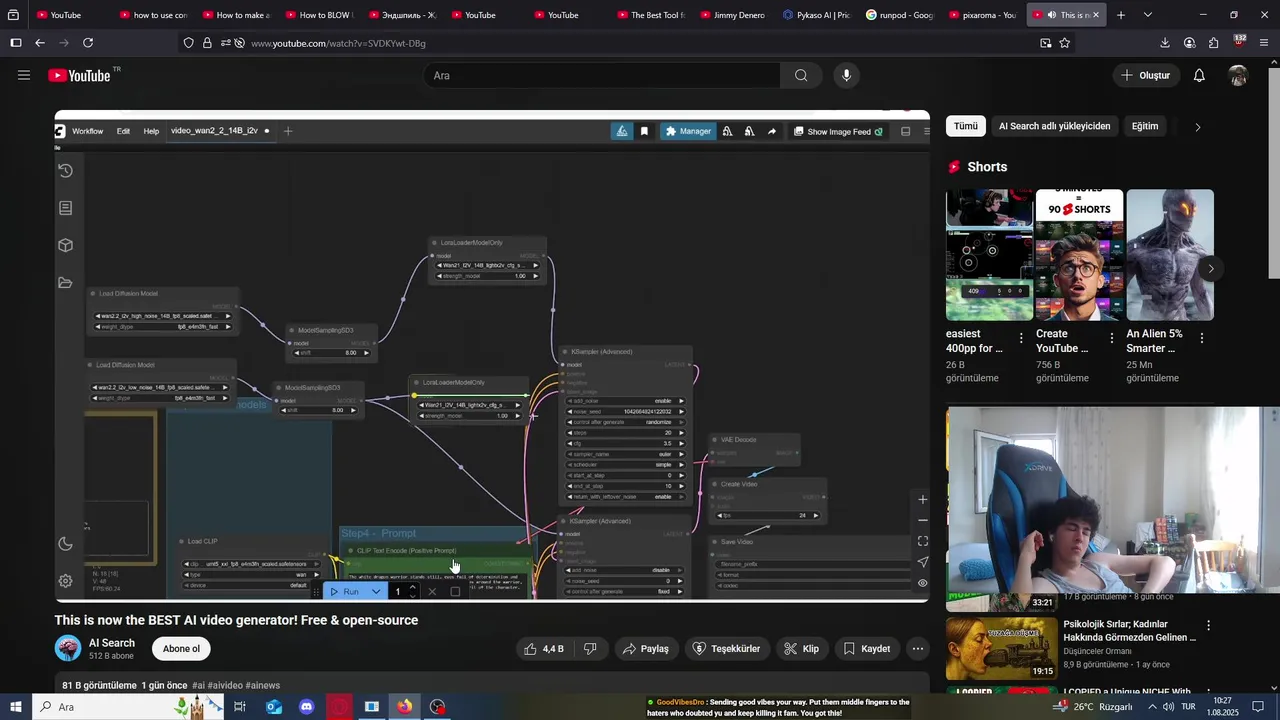Click the ComfyUI bookmark icon
Image resolution: width=1280 pixels, height=720 pixels.
644,131
